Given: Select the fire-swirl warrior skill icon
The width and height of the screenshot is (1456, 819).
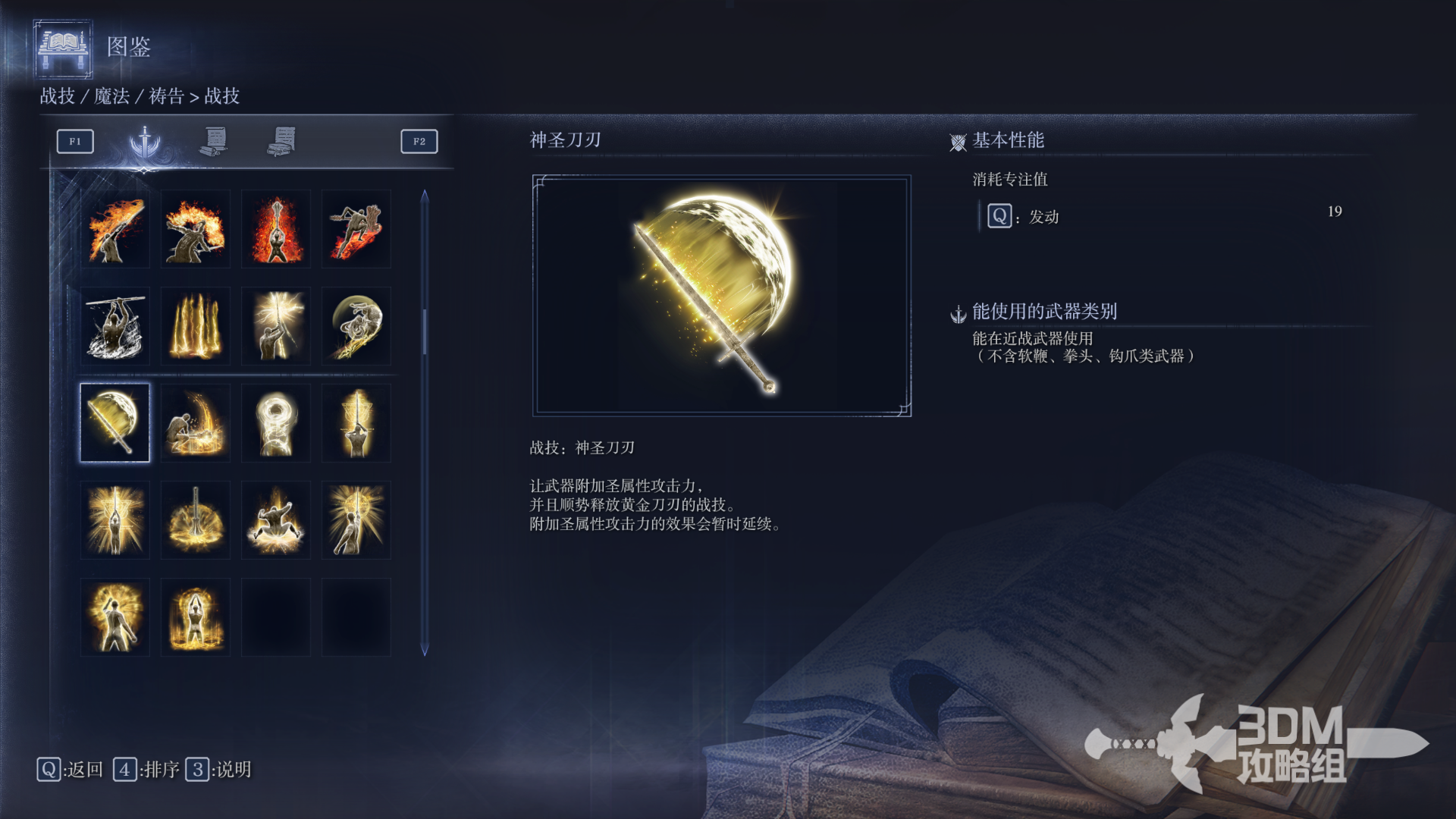Looking at the screenshot, I should click(x=195, y=229).
